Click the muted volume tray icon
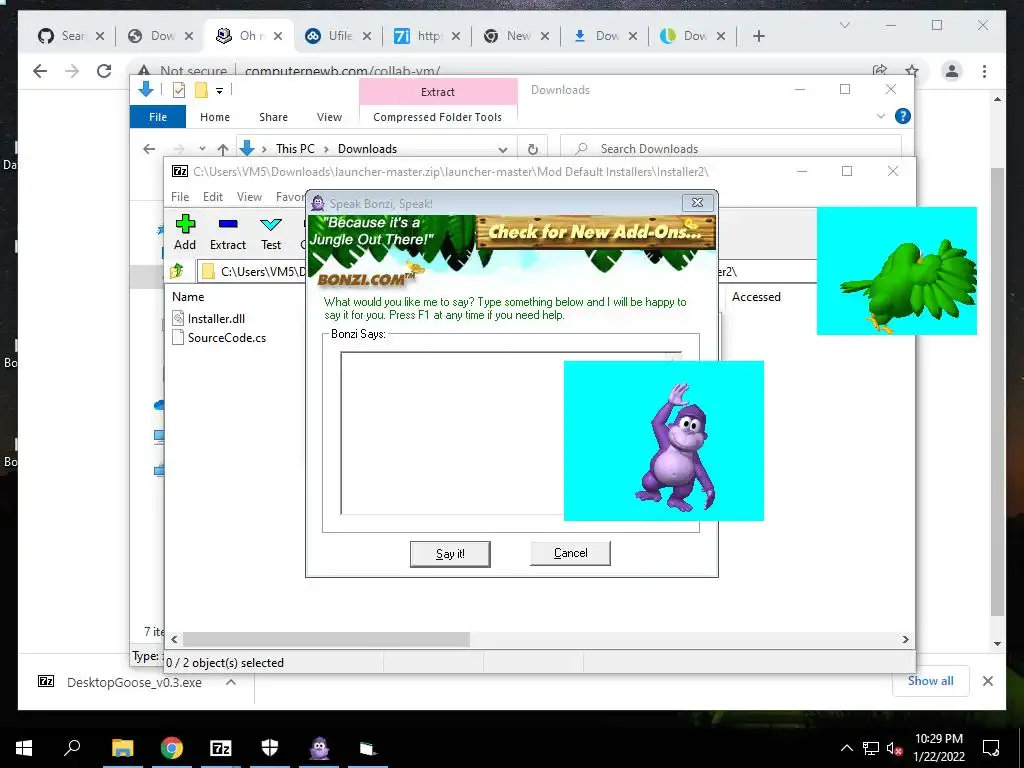This screenshot has width=1024, height=768. 894,748
